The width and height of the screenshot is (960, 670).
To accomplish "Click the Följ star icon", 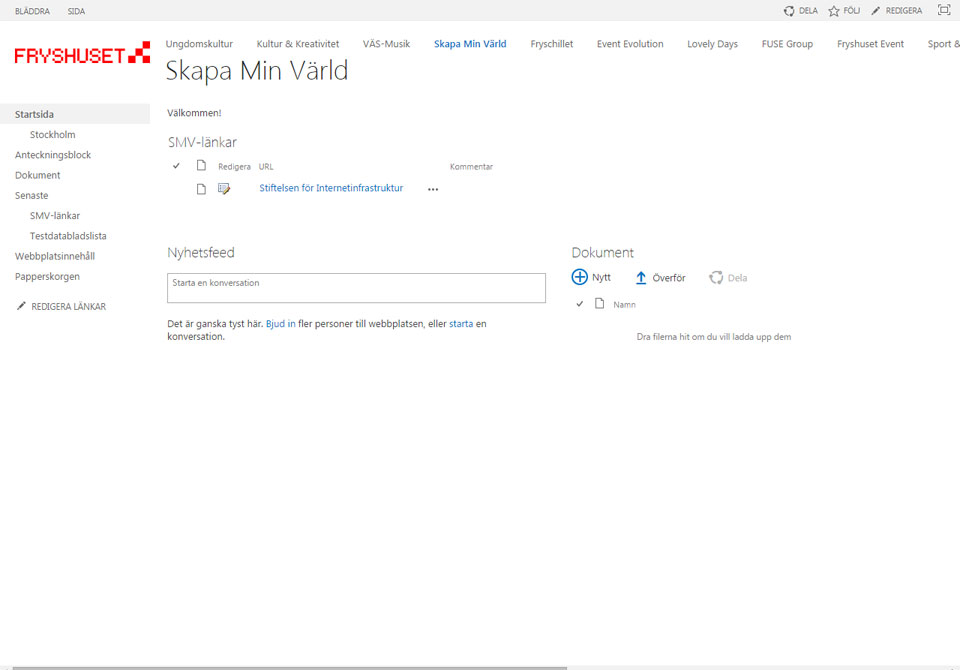I will [x=833, y=11].
